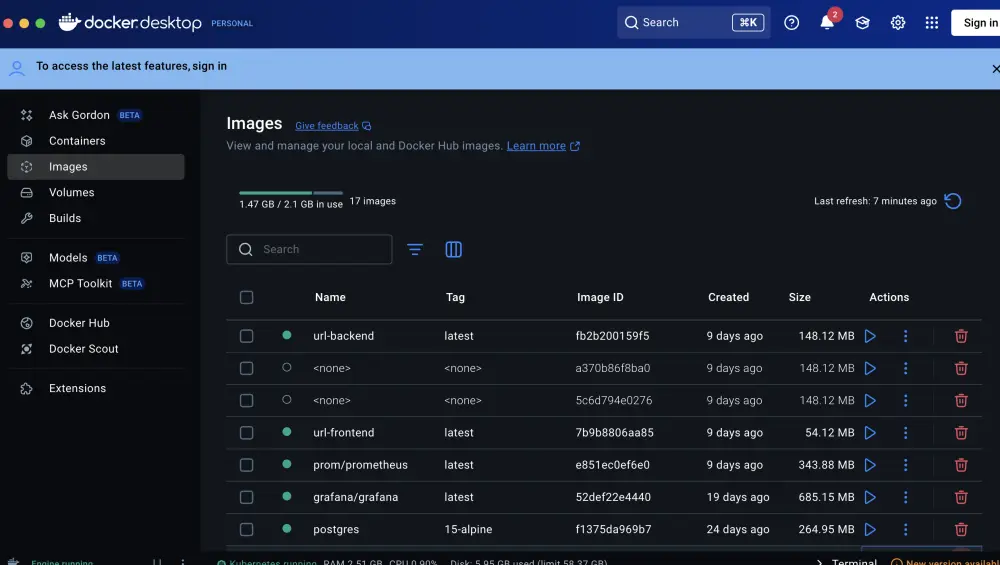Refresh the images list
Image resolution: width=1000 pixels, height=565 pixels.
pos(953,201)
